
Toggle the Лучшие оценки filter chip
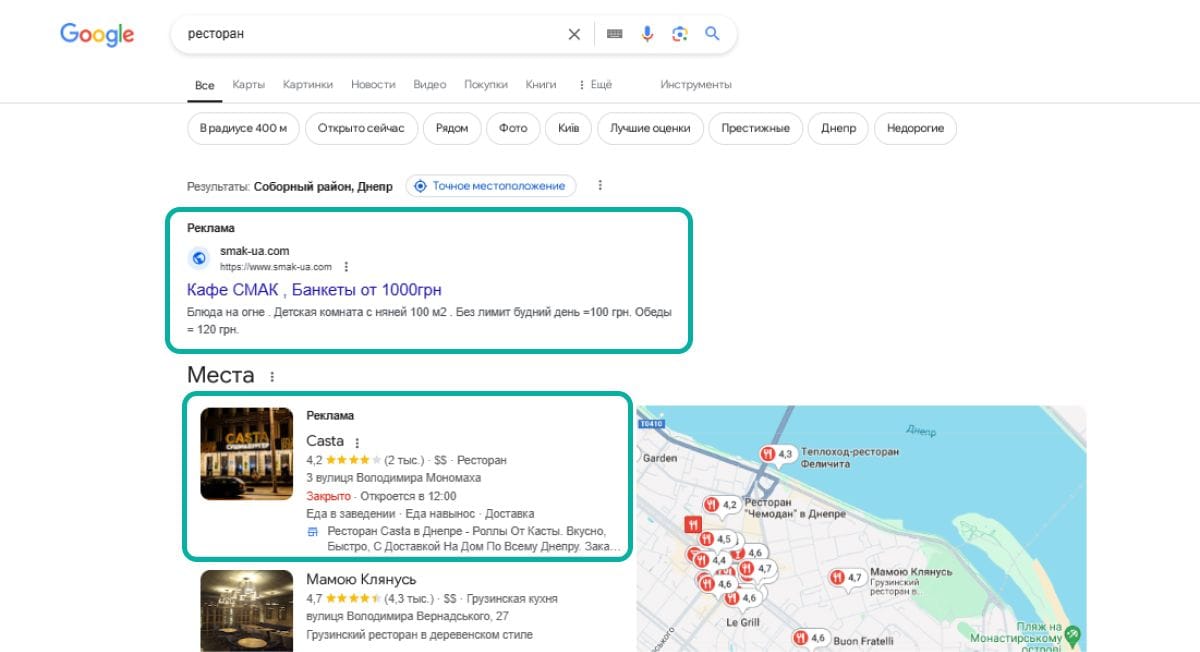[651, 129]
